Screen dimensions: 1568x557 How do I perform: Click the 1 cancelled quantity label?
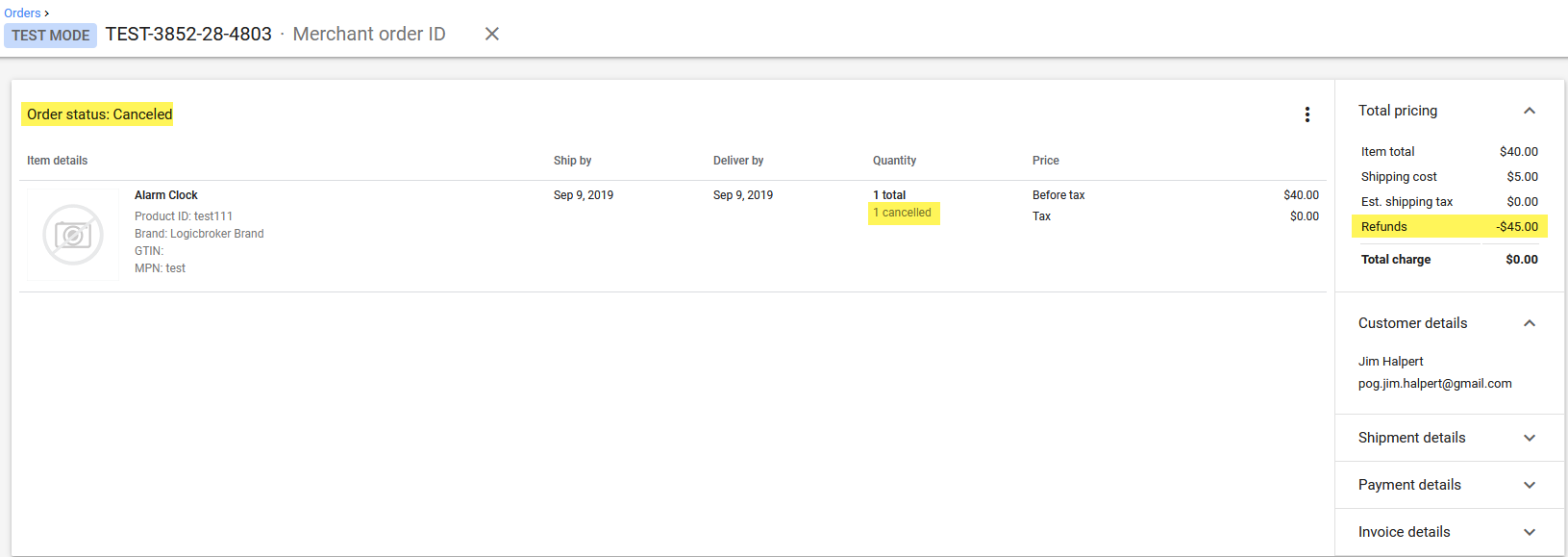point(903,213)
